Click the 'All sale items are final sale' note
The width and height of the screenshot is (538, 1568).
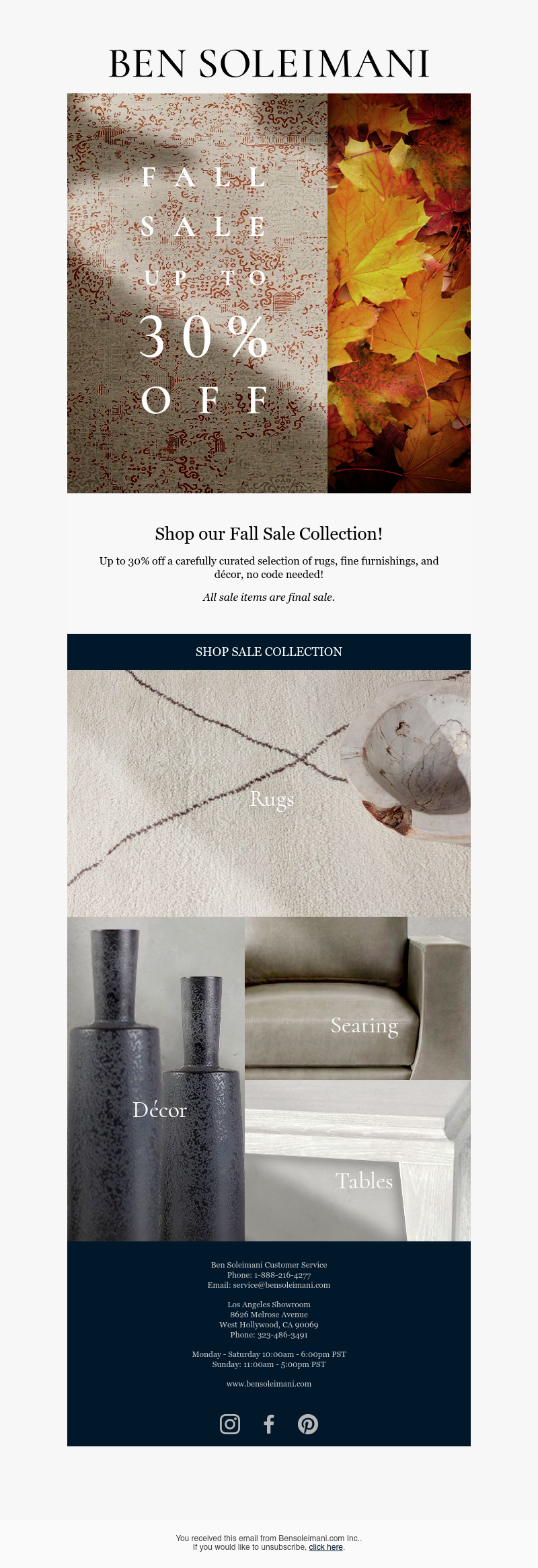pos(269,597)
